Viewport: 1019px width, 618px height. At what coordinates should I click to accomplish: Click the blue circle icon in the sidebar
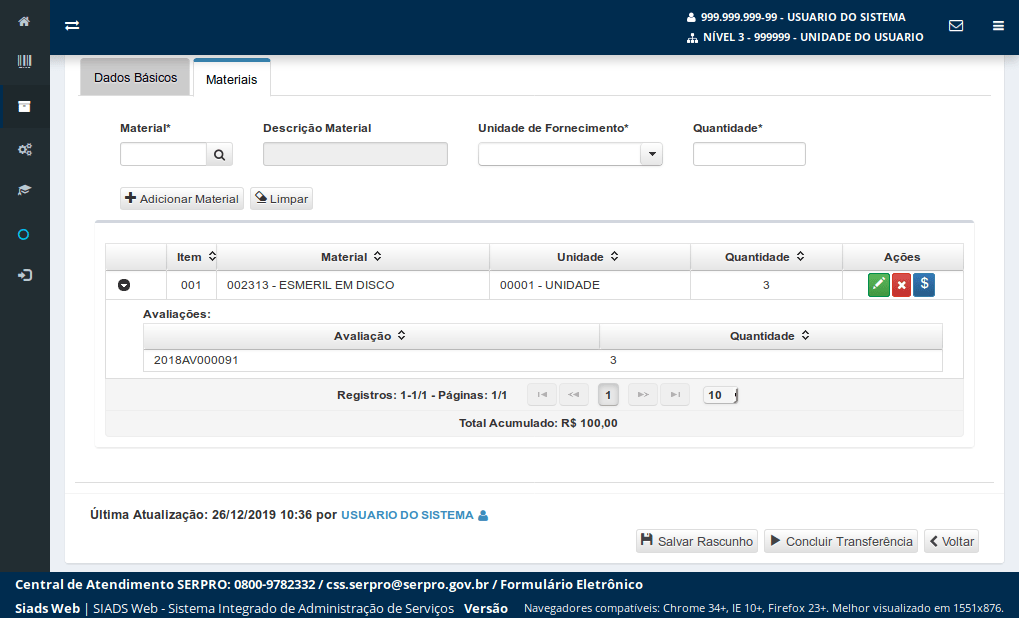(x=23, y=235)
